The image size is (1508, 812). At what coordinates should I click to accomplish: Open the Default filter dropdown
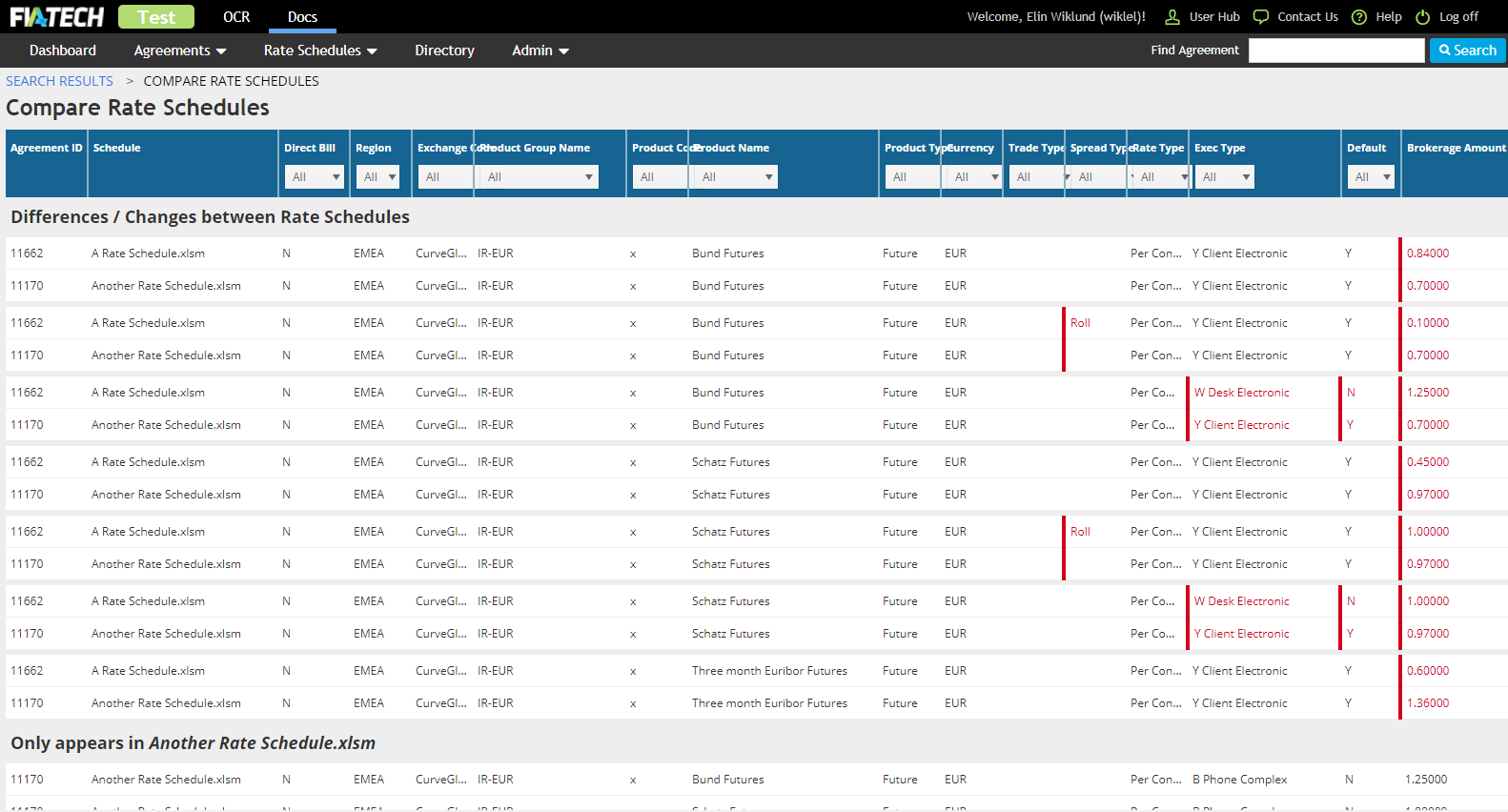pyautogui.click(x=1371, y=177)
